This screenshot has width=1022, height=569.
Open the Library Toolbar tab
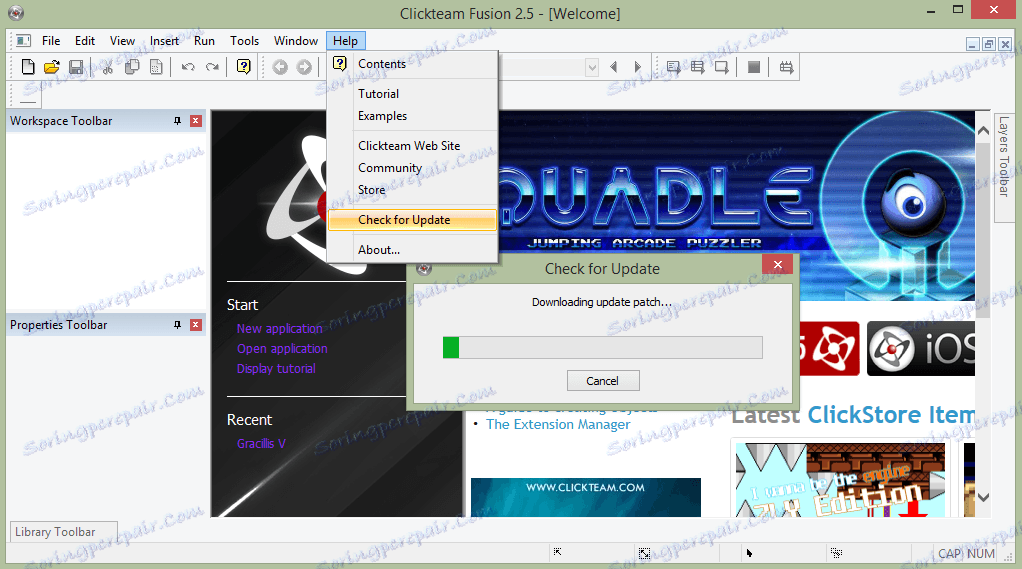(x=63, y=532)
